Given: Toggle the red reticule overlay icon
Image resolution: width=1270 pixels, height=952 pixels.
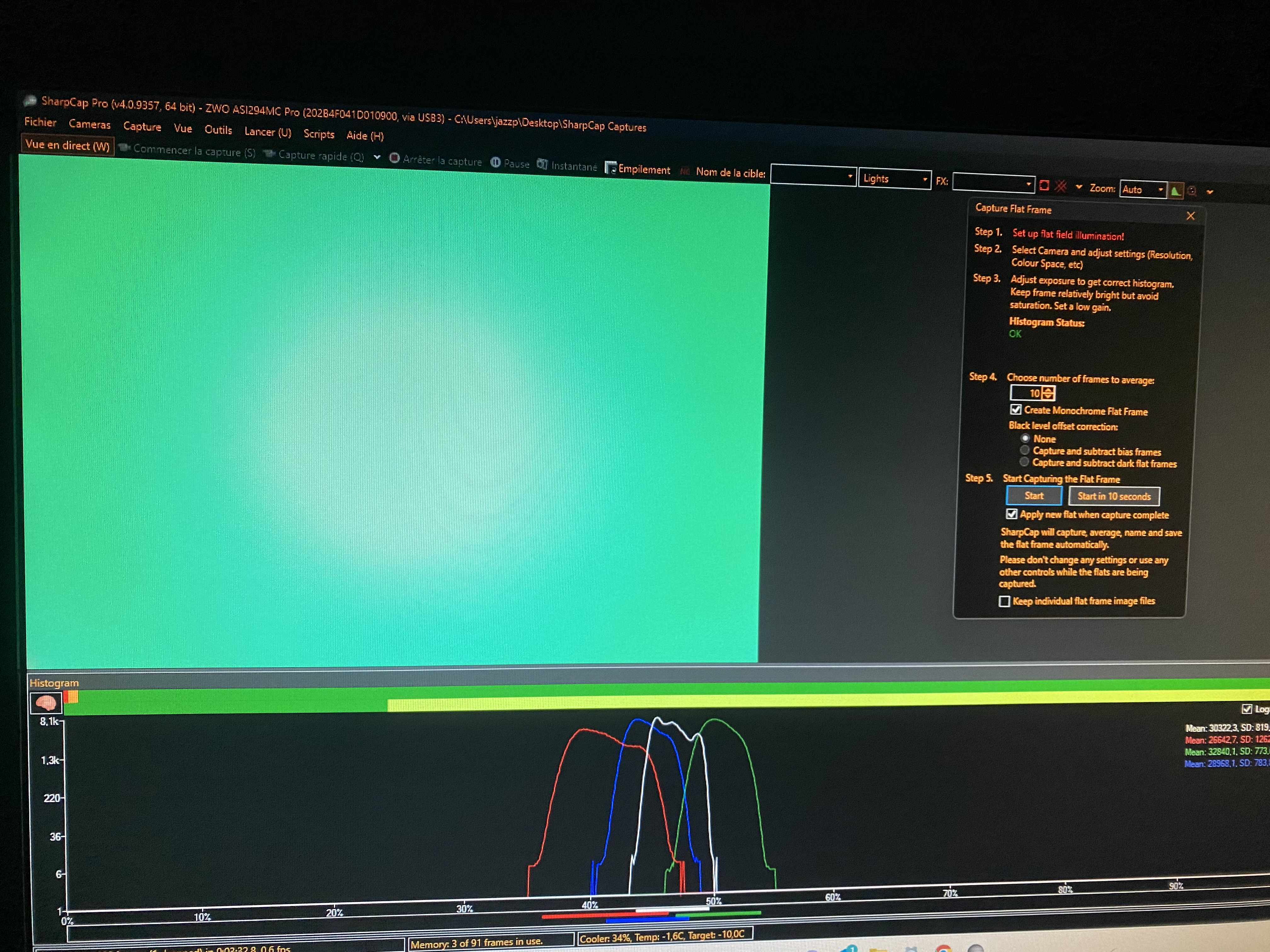Looking at the screenshot, I should 1061,186.
